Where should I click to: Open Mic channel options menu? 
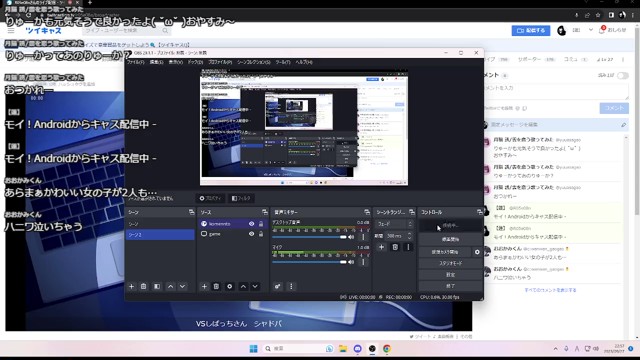363,262
